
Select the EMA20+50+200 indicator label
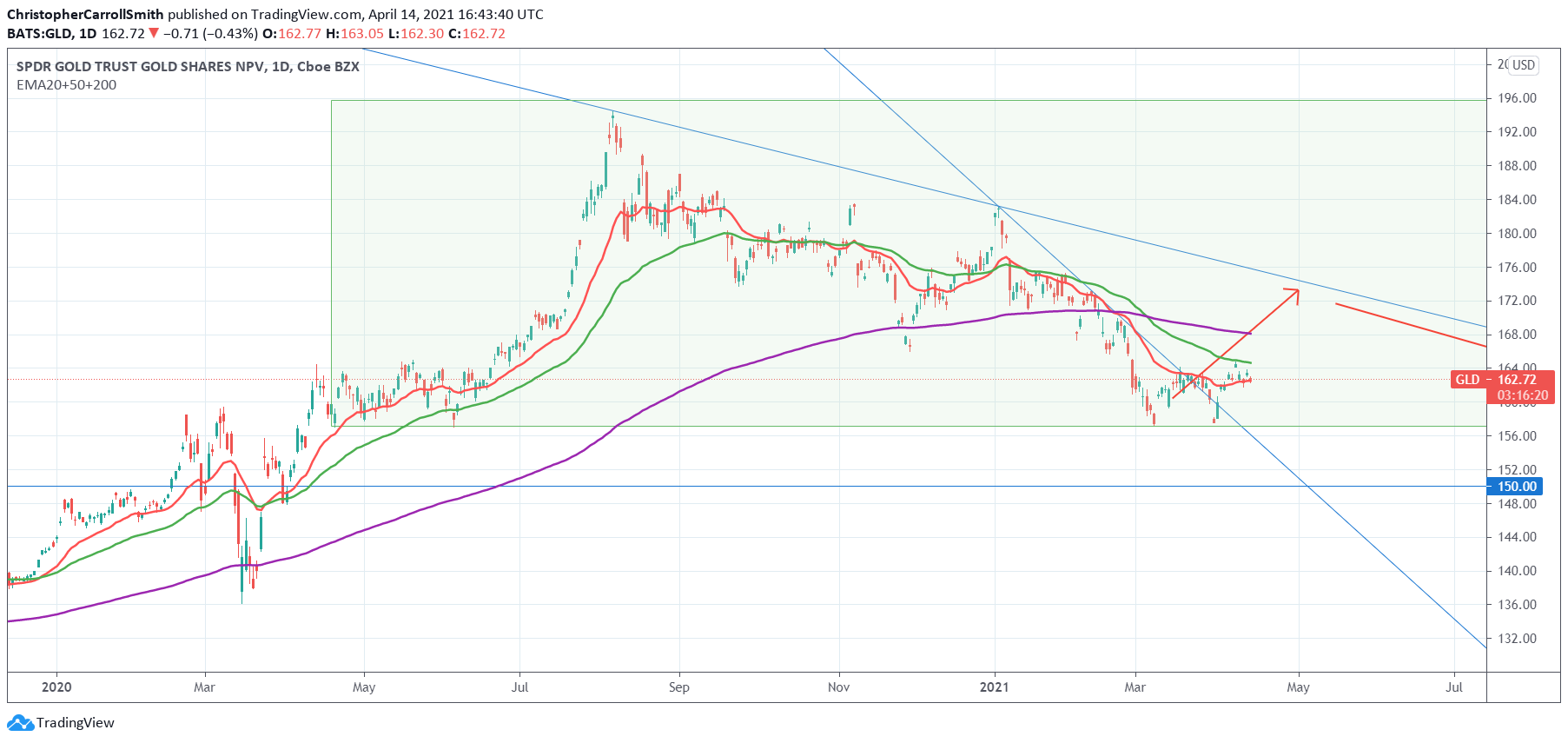tap(66, 85)
